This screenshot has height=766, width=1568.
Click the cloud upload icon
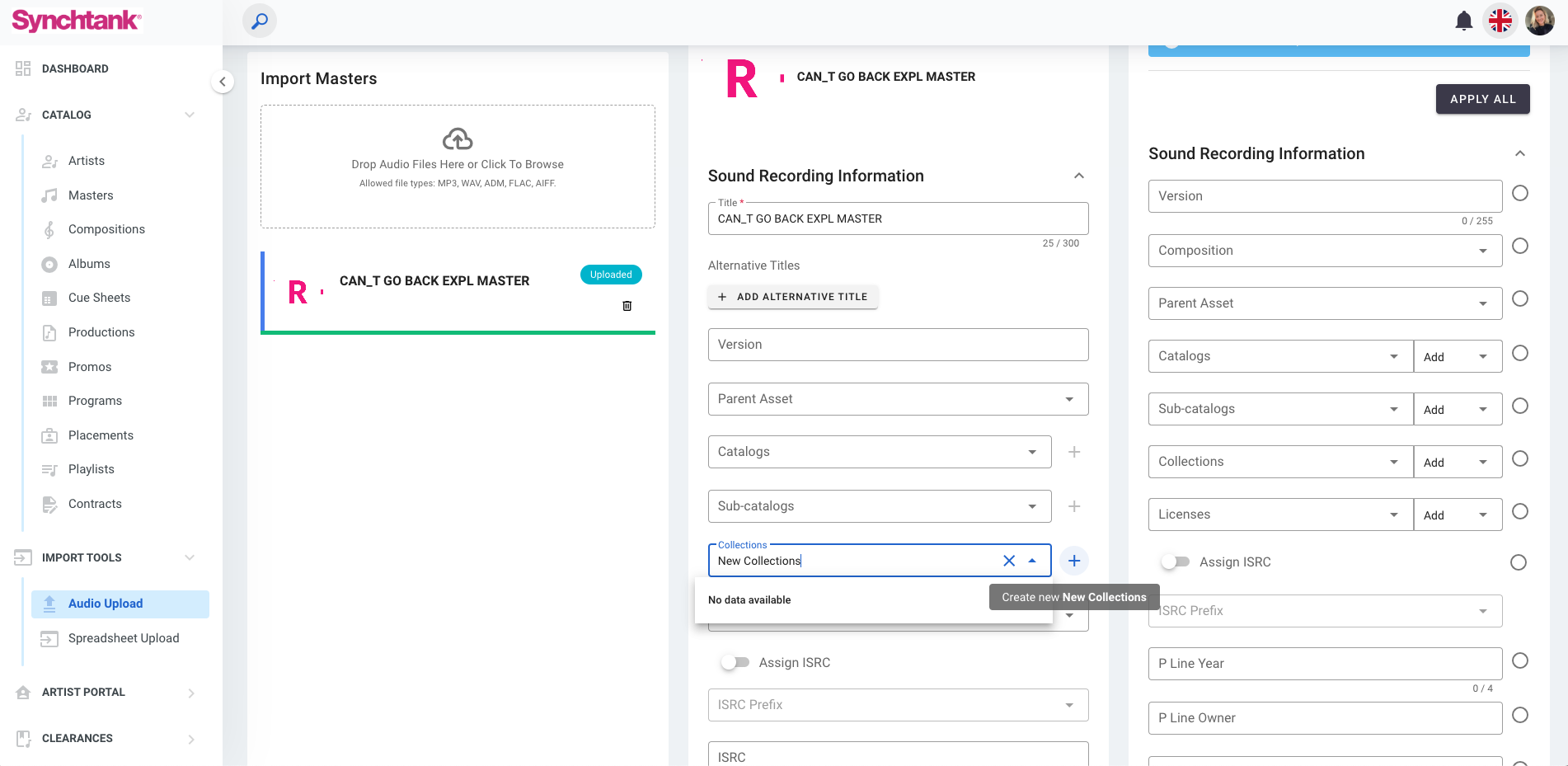[x=458, y=139]
